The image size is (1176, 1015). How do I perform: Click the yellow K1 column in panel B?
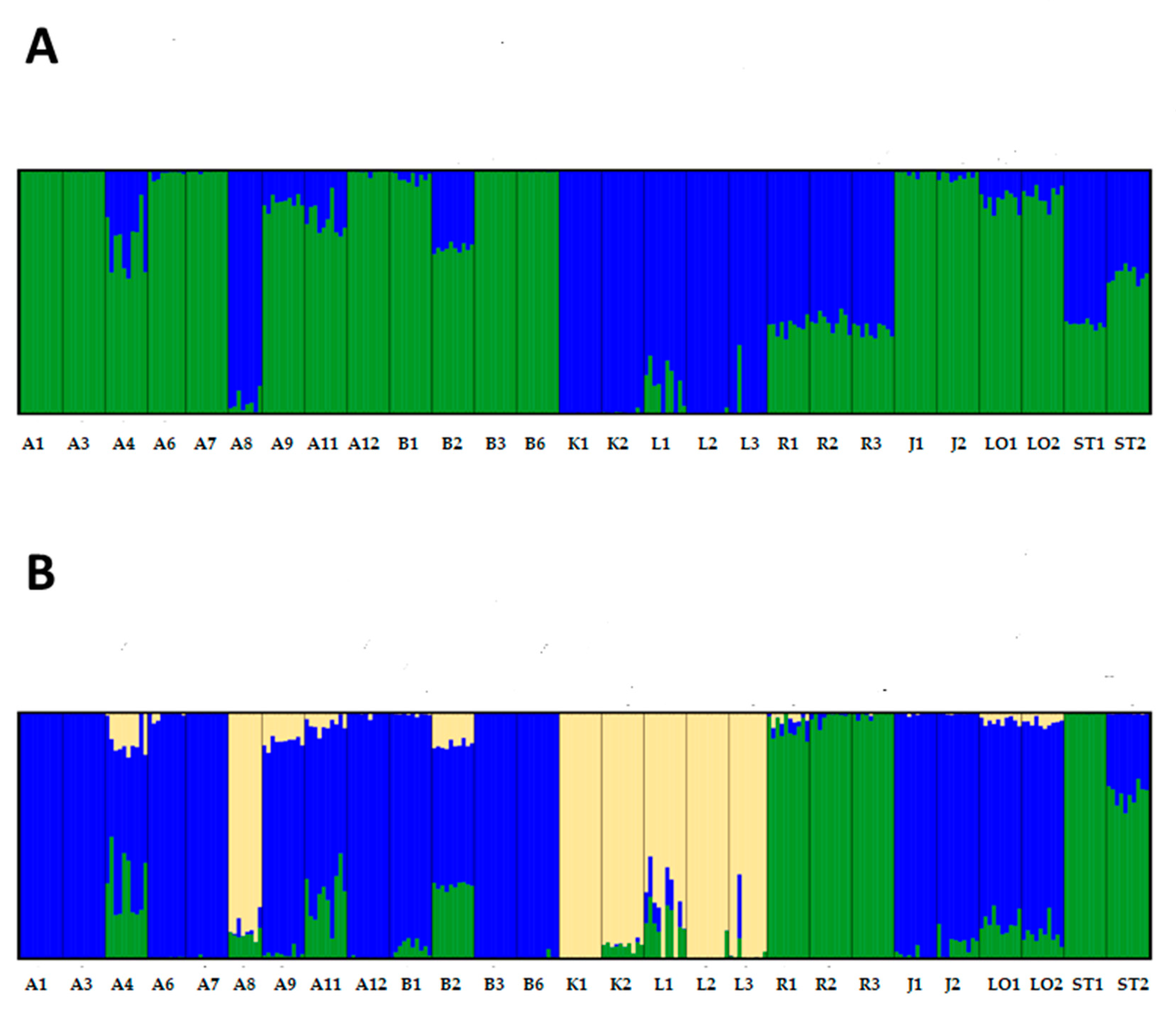[580, 834]
